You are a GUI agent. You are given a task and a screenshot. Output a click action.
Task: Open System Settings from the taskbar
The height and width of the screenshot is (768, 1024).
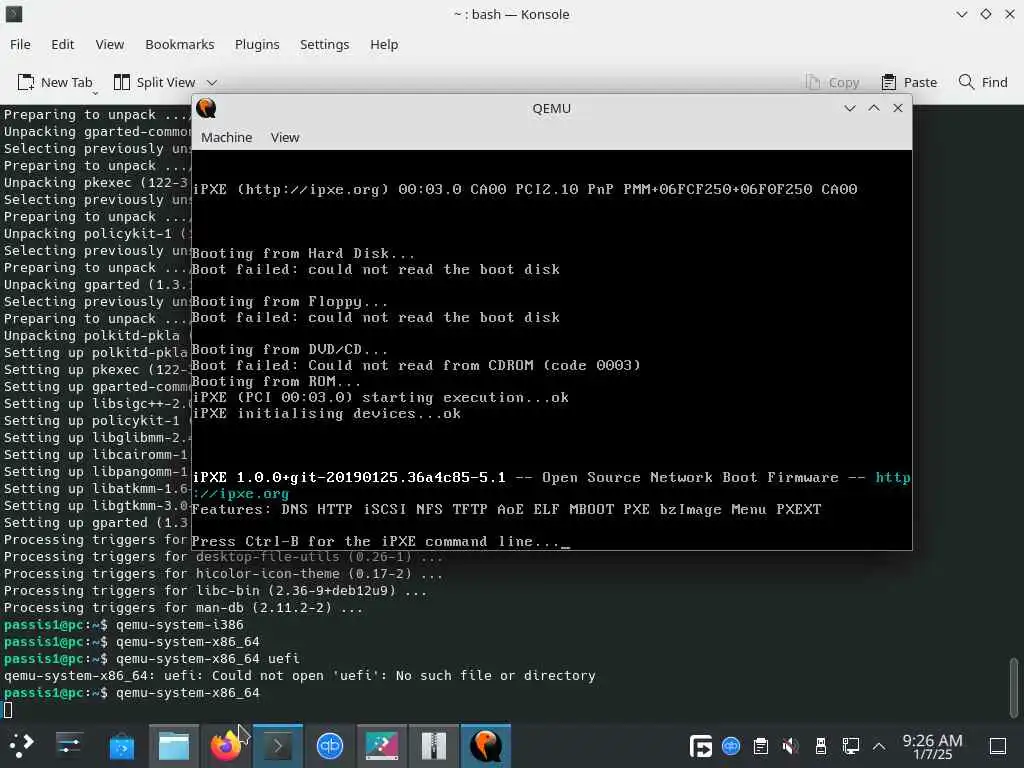pyautogui.click(x=69, y=745)
